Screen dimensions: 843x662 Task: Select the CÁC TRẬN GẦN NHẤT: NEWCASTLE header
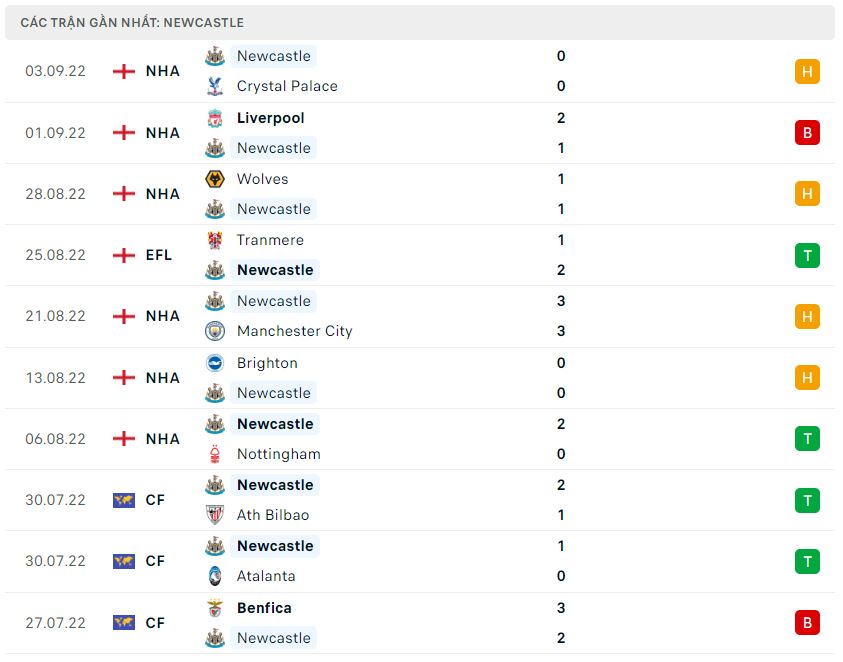coord(132,22)
